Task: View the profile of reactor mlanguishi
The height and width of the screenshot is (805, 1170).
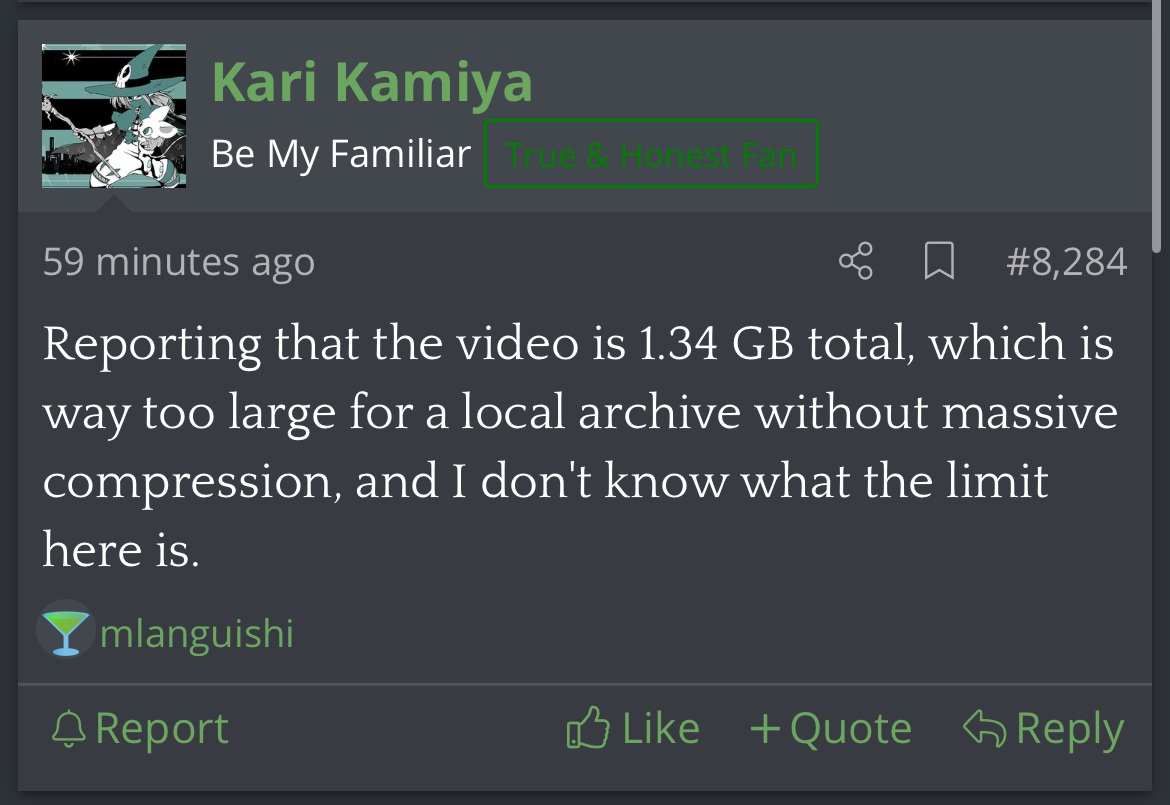Action: tap(197, 634)
